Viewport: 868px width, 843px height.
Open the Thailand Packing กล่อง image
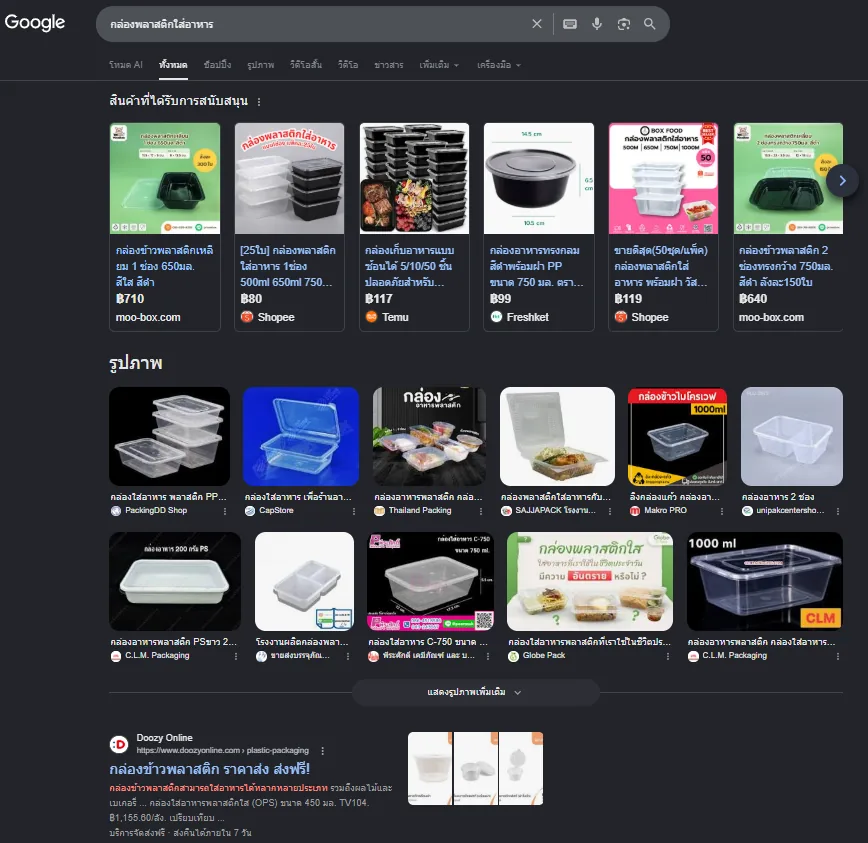coord(430,436)
